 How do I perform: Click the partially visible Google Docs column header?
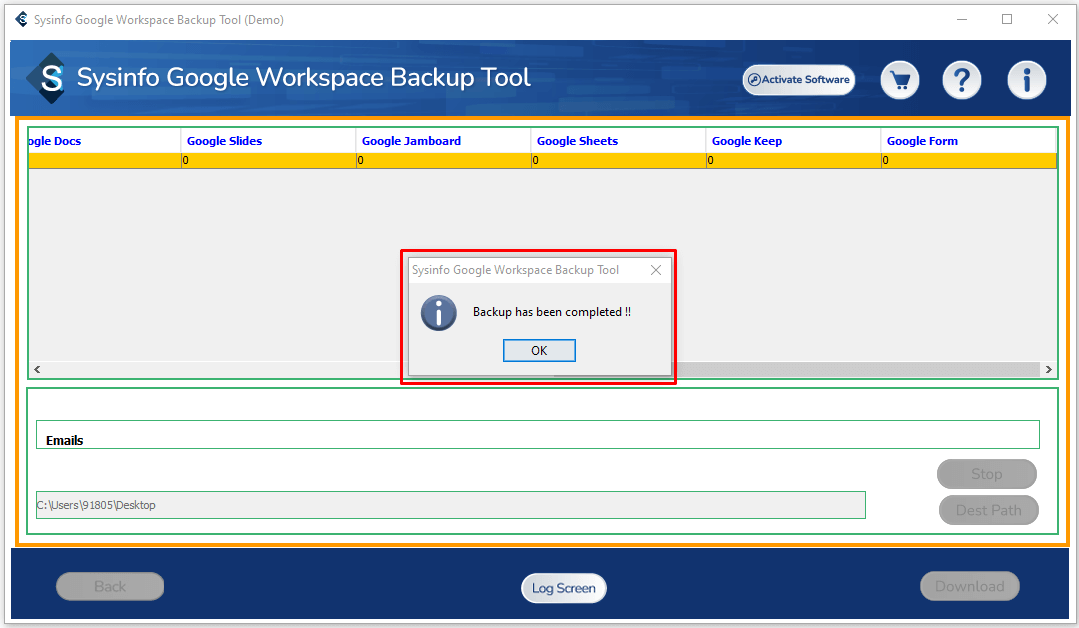coord(104,141)
